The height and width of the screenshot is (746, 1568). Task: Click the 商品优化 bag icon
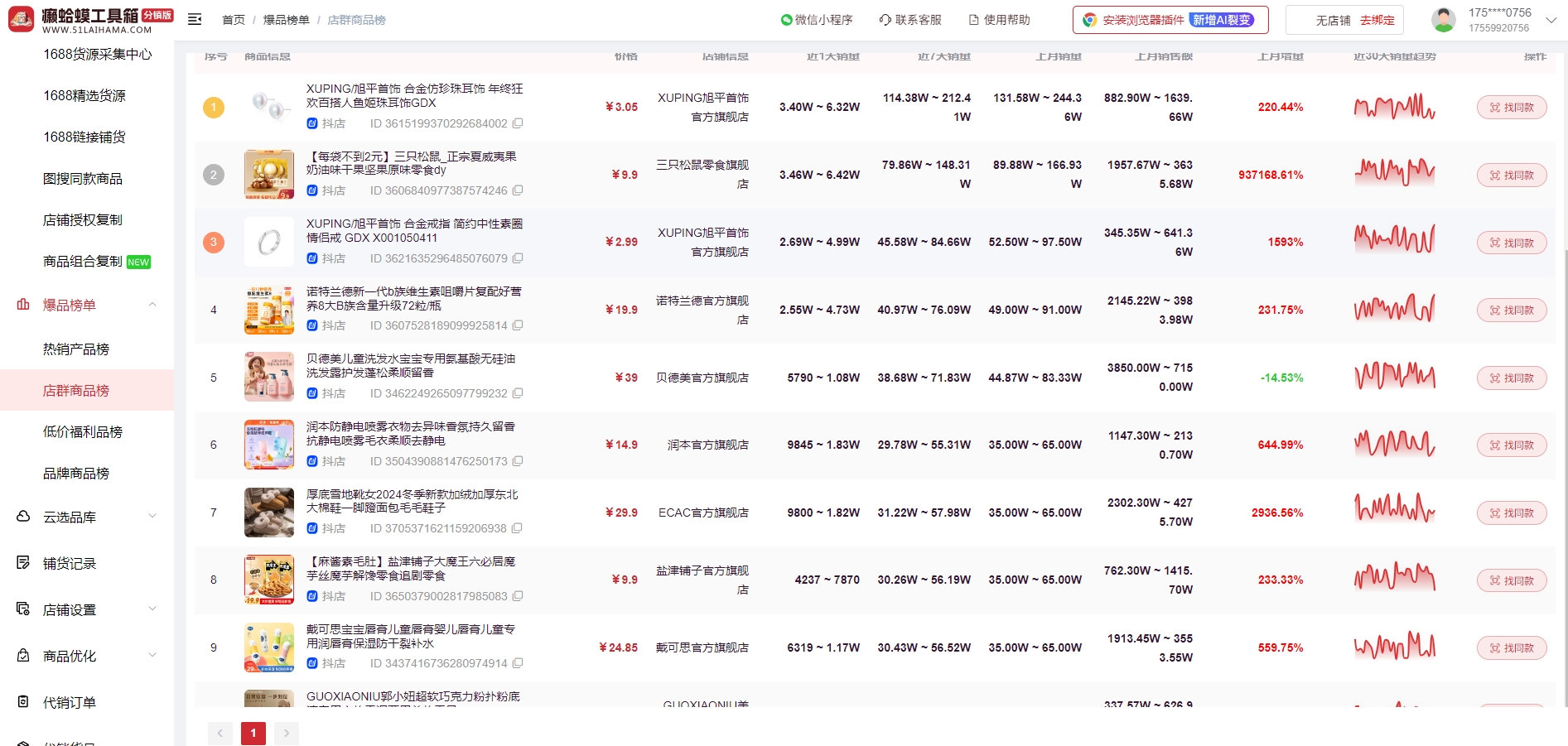point(23,656)
